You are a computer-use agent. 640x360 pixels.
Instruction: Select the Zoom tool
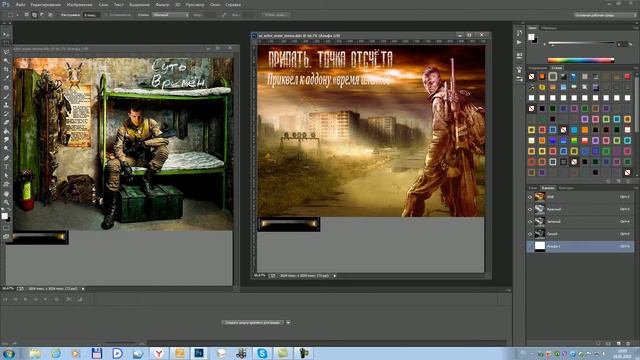6,202
